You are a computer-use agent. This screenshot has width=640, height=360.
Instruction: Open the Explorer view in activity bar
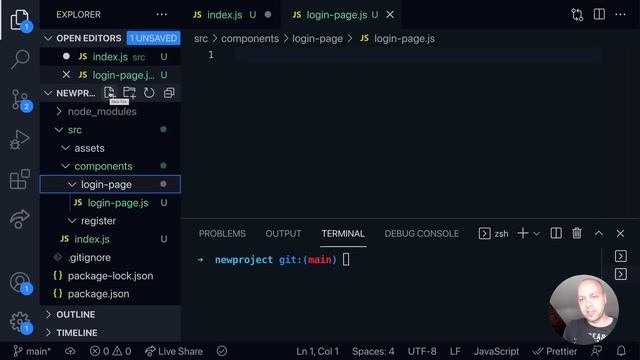point(20,19)
